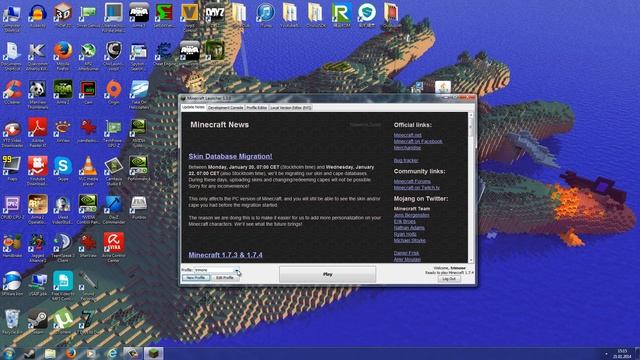640x360 pixels.
Task: Select the TechPowerUp GPU-Z desktop icon
Action: tap(114, 132)
